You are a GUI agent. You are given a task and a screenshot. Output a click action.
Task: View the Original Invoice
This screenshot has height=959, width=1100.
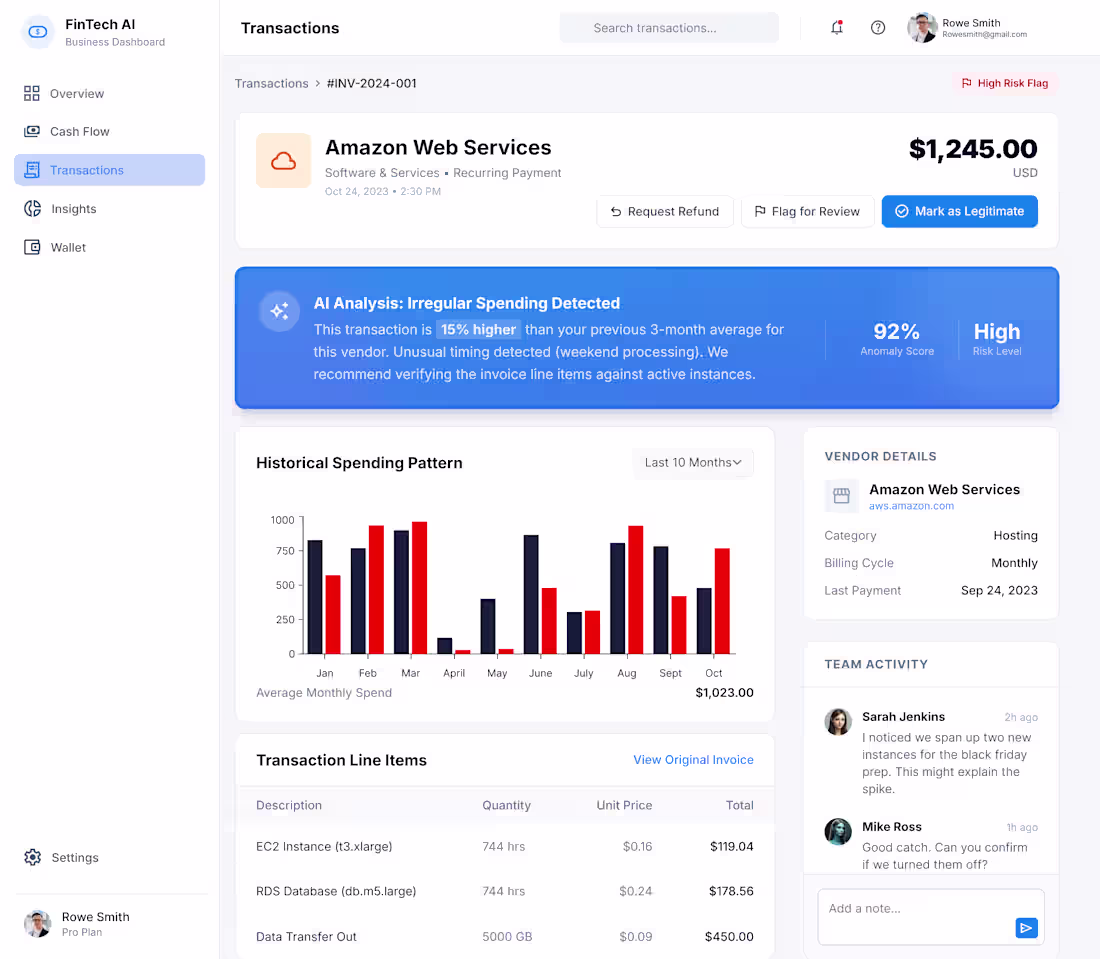(x=693, y=760)
